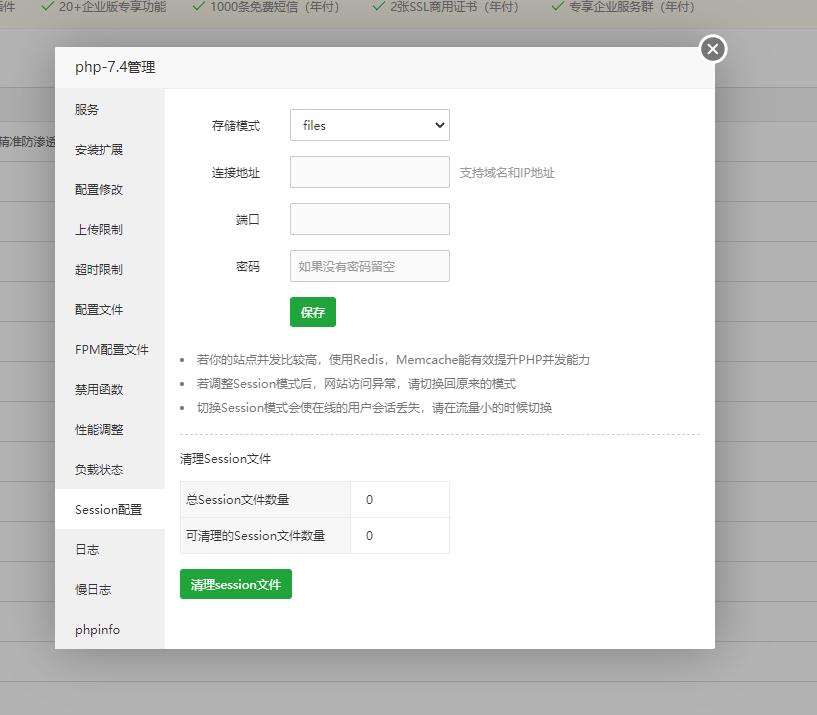817x715 pixels.
Task: Select the Session配置 sidebar tab
Action: (109, 509)
